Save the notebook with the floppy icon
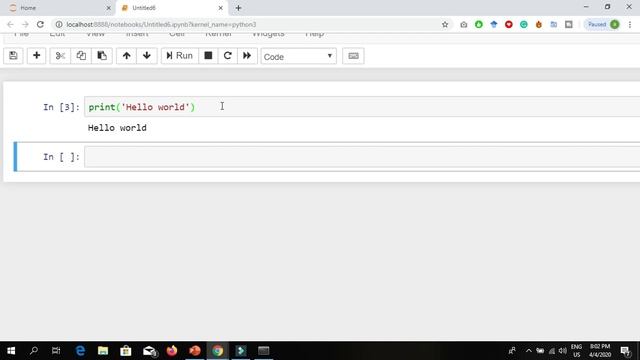The height and width of the screenshot is (360, 640). [x=13, y=56]
